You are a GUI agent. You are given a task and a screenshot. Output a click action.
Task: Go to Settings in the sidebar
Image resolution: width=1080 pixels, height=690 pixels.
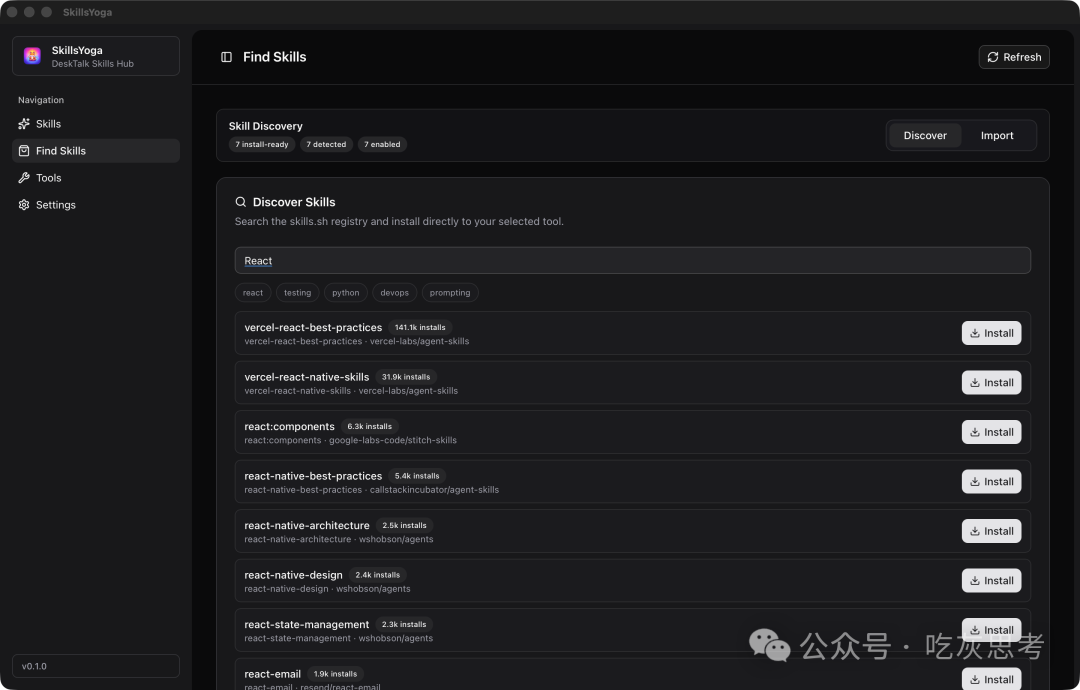pos(96,205)
